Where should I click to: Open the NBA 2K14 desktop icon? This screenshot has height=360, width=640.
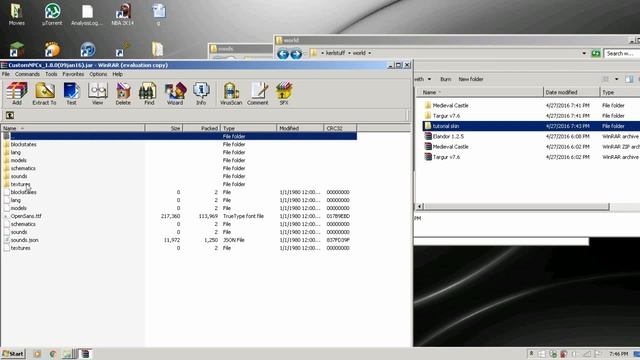click(122, 15)
